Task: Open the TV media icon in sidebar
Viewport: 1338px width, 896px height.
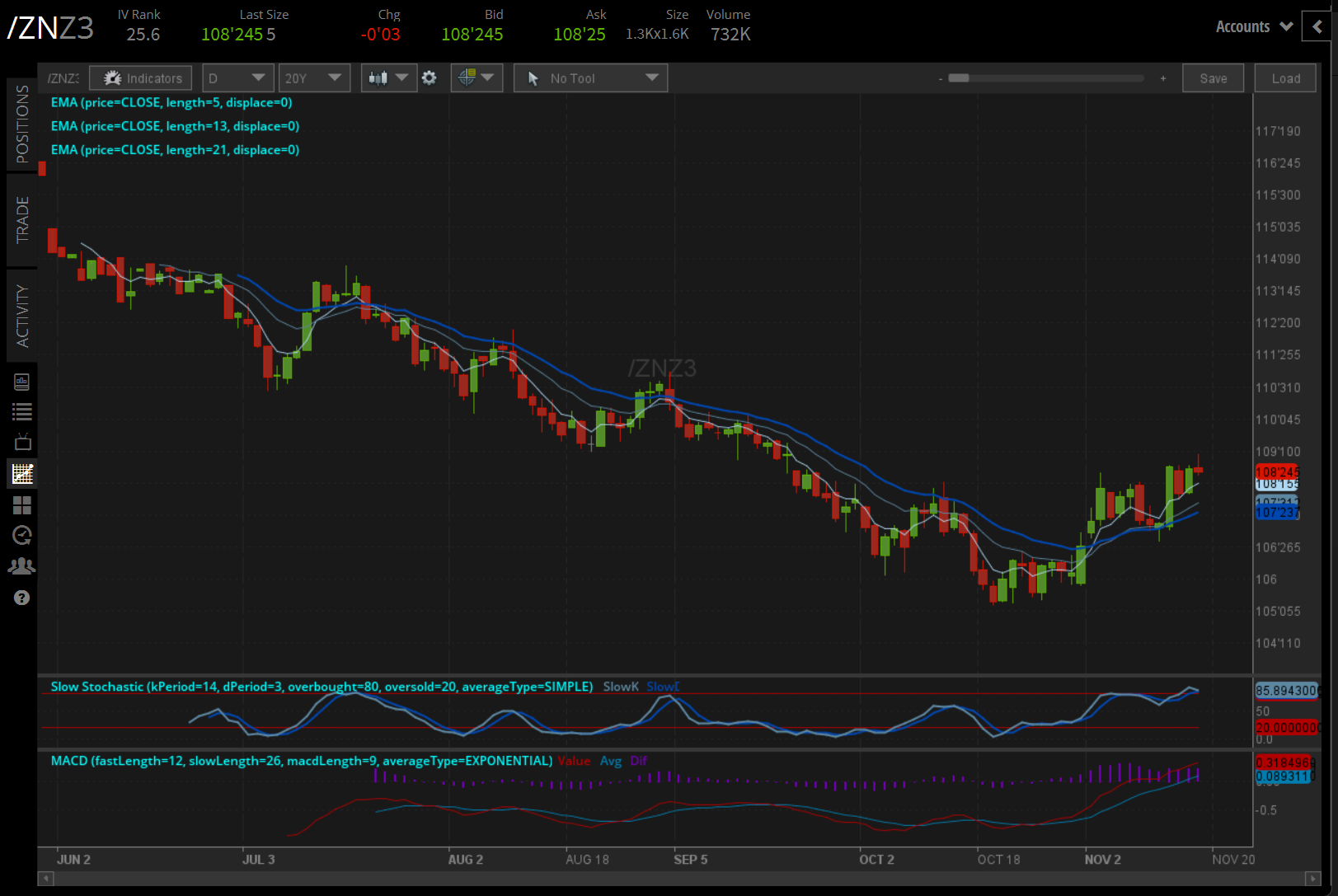Action: (x=22, y=443)
